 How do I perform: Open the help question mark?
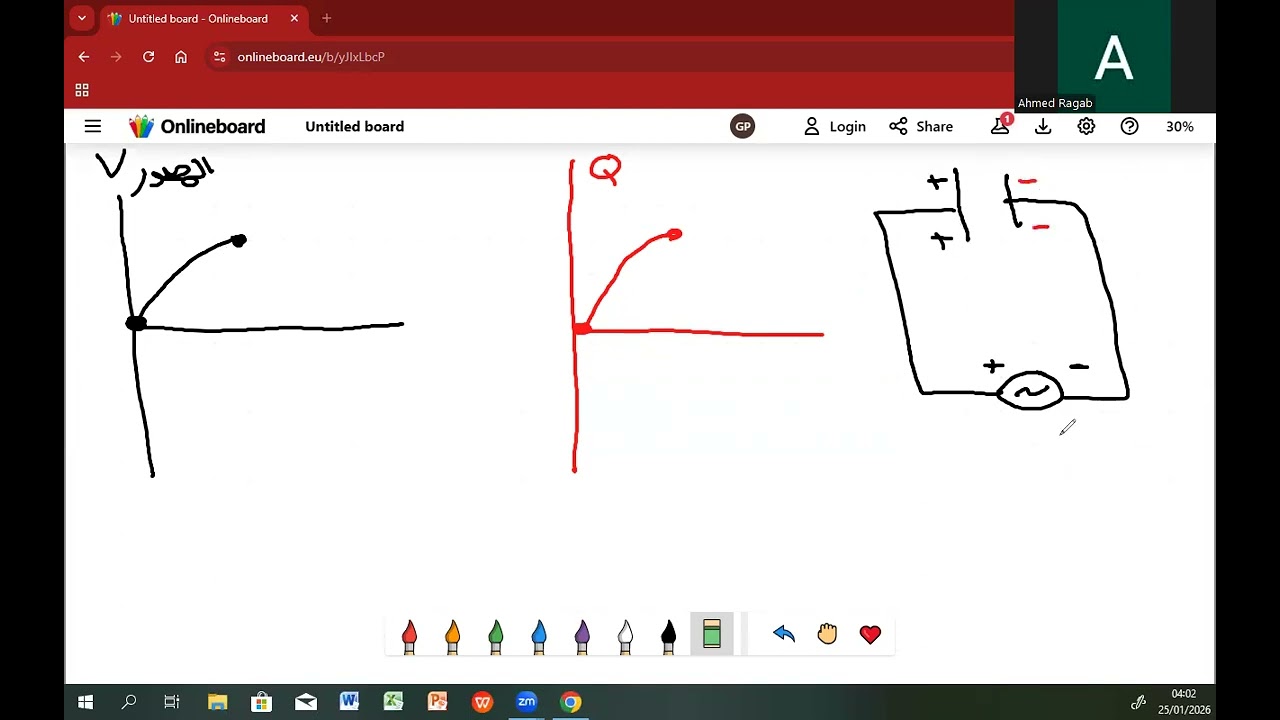[x=1129, y=126]
